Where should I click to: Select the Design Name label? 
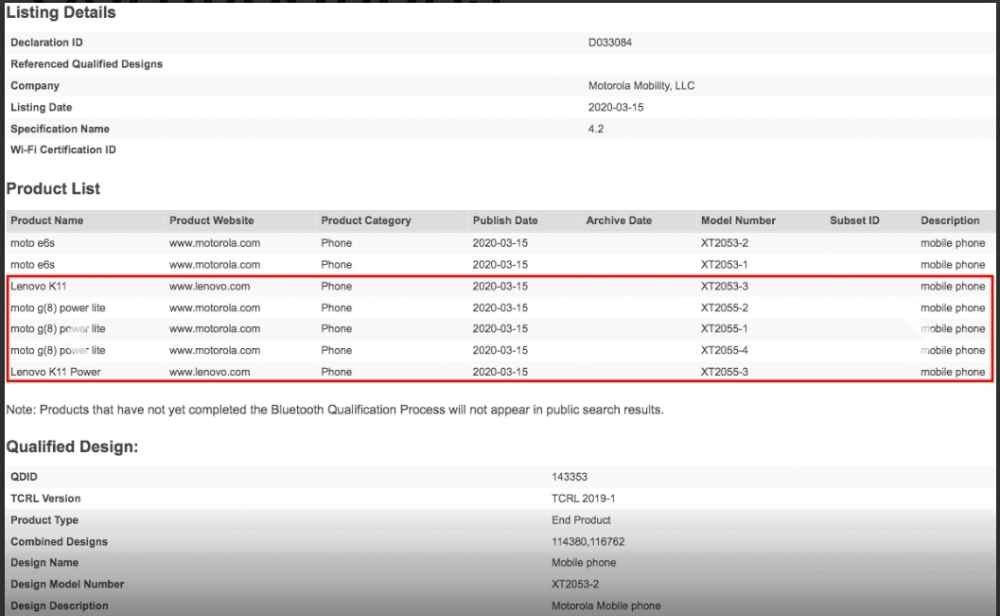[44, 562]
